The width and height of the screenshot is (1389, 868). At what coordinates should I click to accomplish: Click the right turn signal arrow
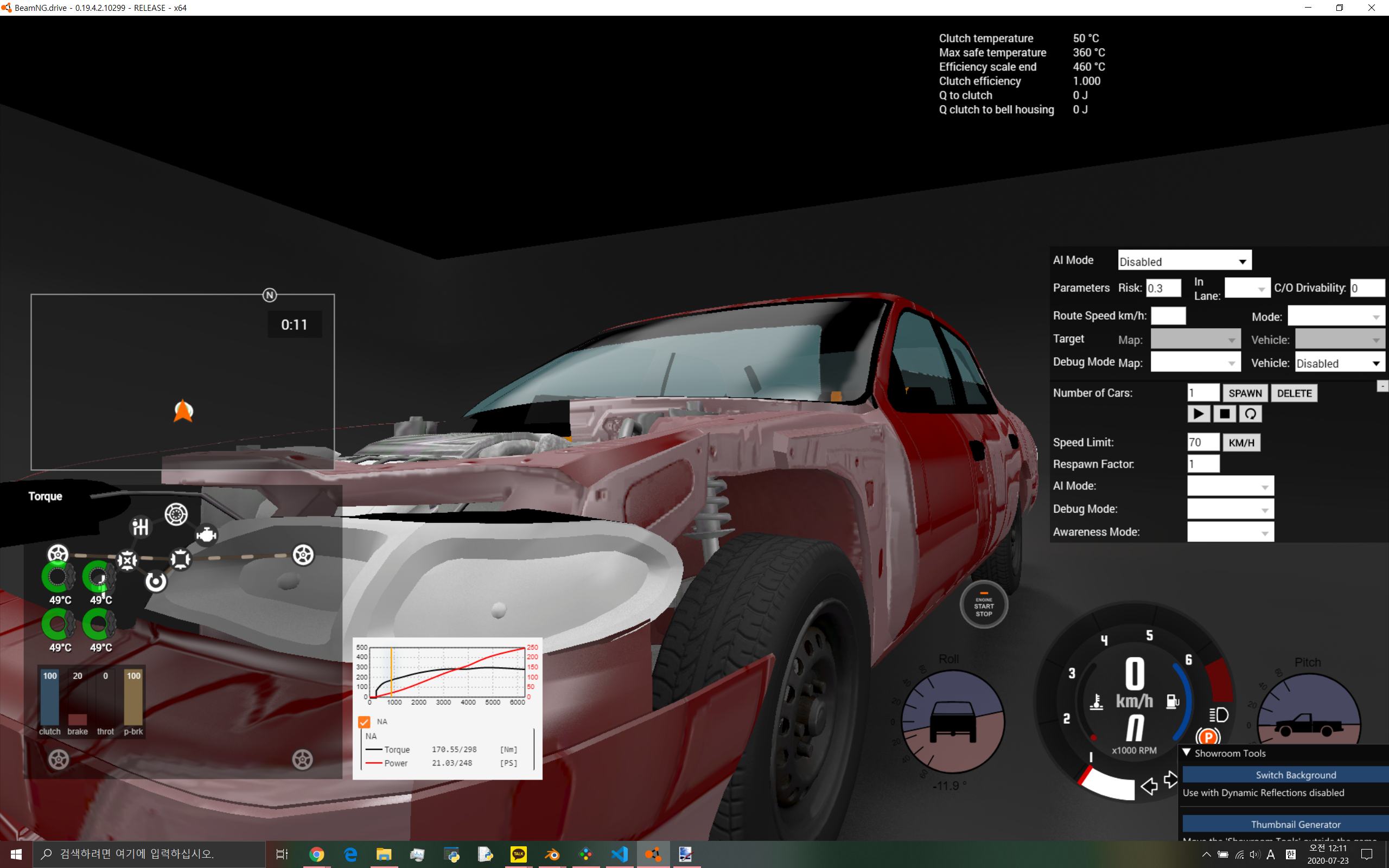[x=1170, y=780]
